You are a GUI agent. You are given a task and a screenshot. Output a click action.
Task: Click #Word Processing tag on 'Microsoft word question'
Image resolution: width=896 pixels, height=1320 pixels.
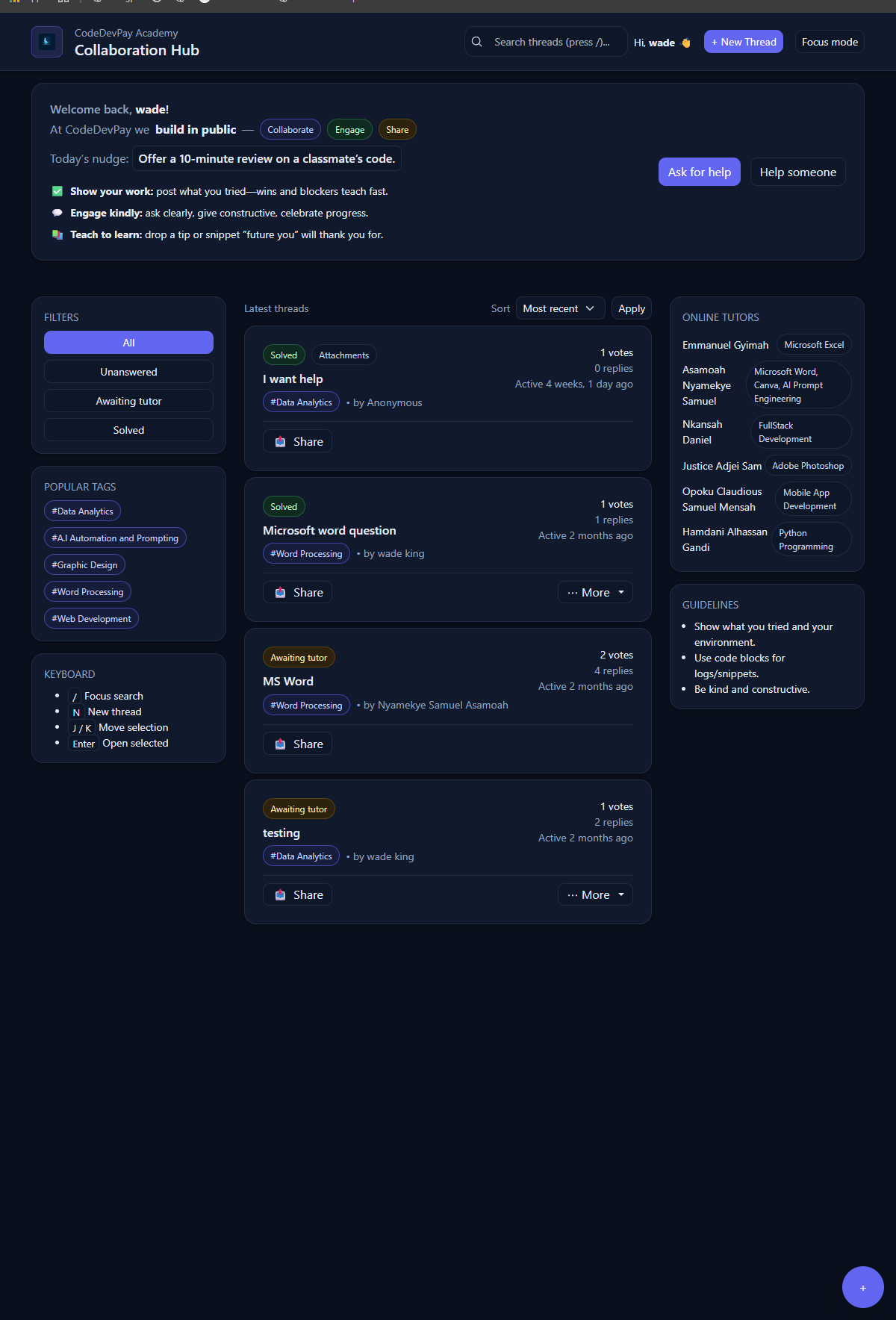pyautogui.click(x=306, y=554)
